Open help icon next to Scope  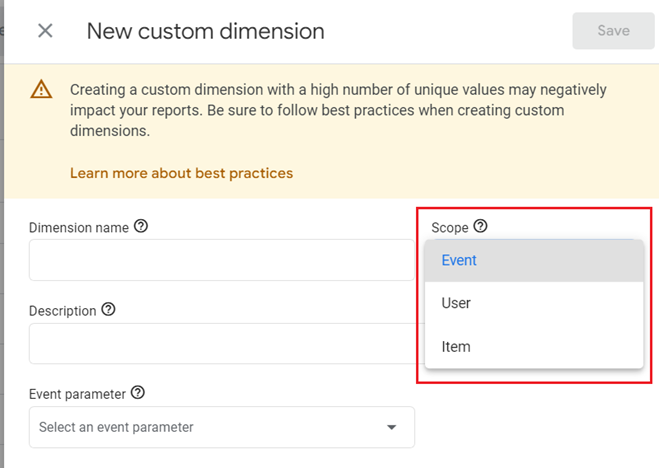(x=481, y=227)
